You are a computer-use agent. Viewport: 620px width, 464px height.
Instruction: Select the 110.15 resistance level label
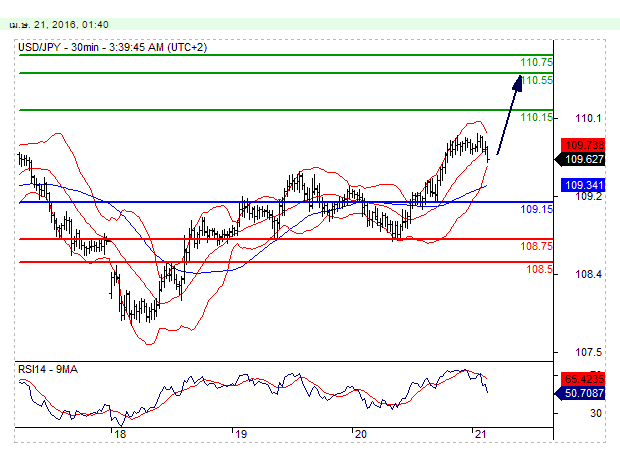tap(536, 117)
